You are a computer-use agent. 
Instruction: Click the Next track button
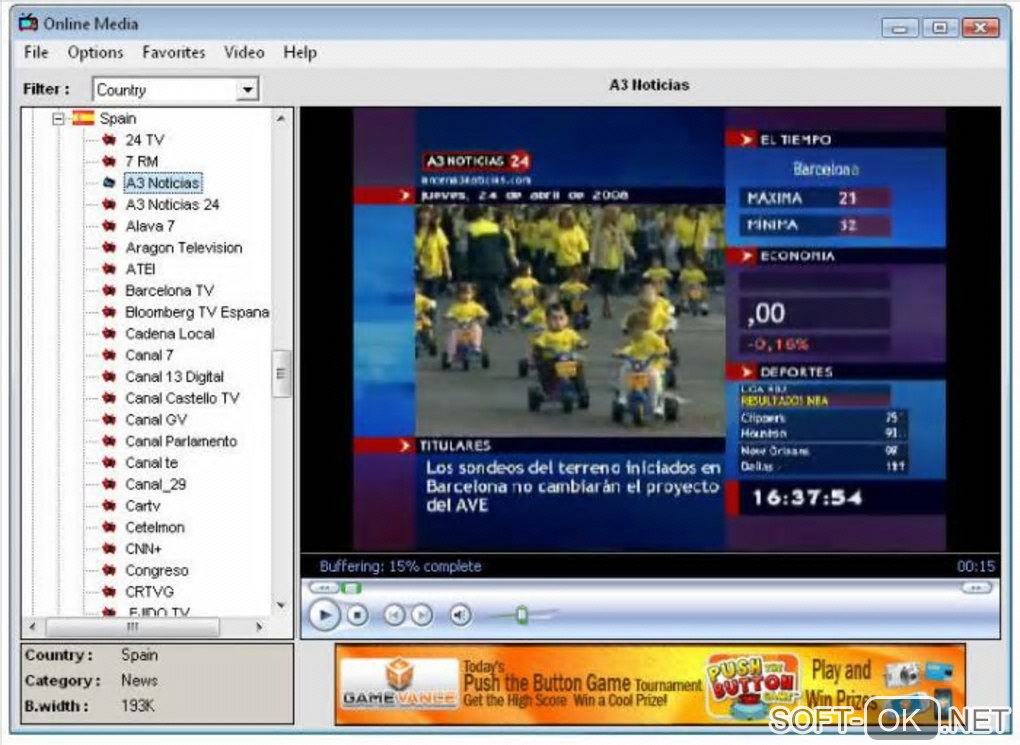coord(422,615)
